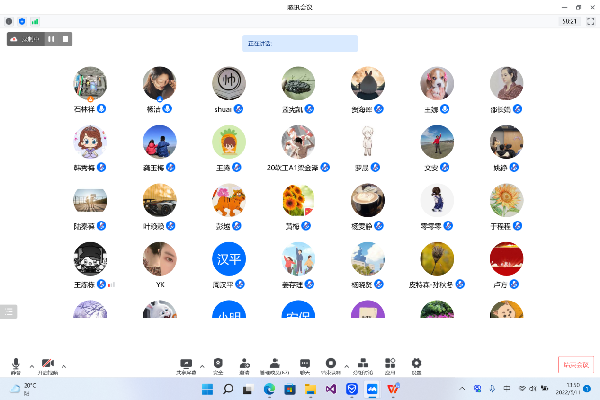Click the red leave meeting button
600x400 pixels.
(x=574, y=365)
